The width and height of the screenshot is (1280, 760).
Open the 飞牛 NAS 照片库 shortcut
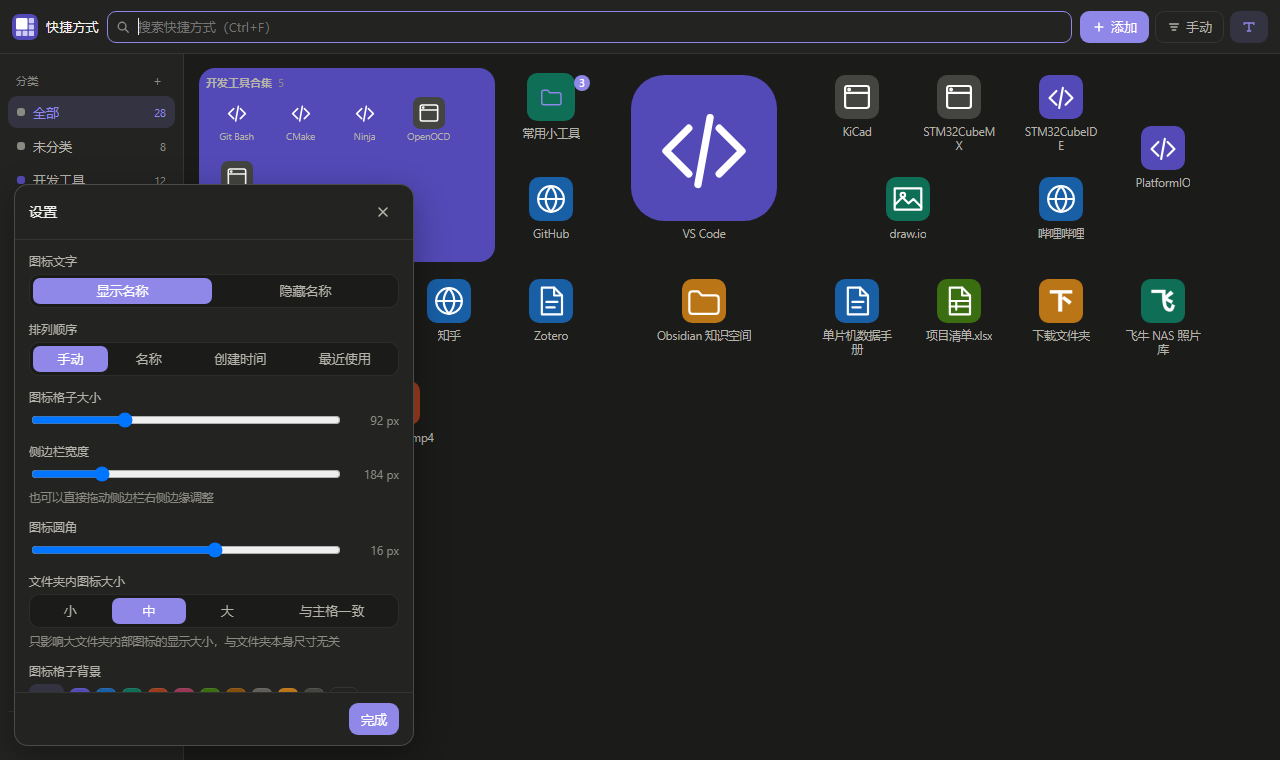(1163, 316)
